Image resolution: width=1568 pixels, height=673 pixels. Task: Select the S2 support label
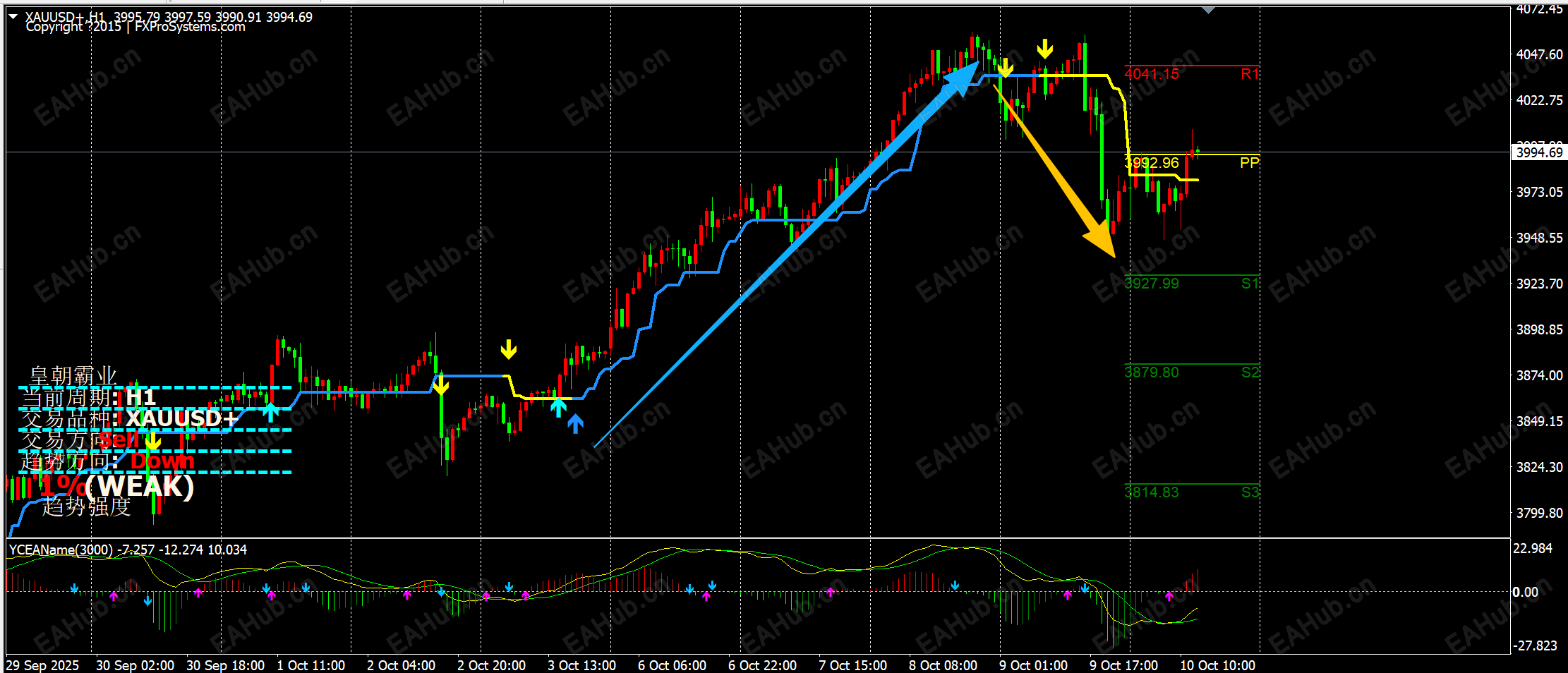(x=1250, y=372)
